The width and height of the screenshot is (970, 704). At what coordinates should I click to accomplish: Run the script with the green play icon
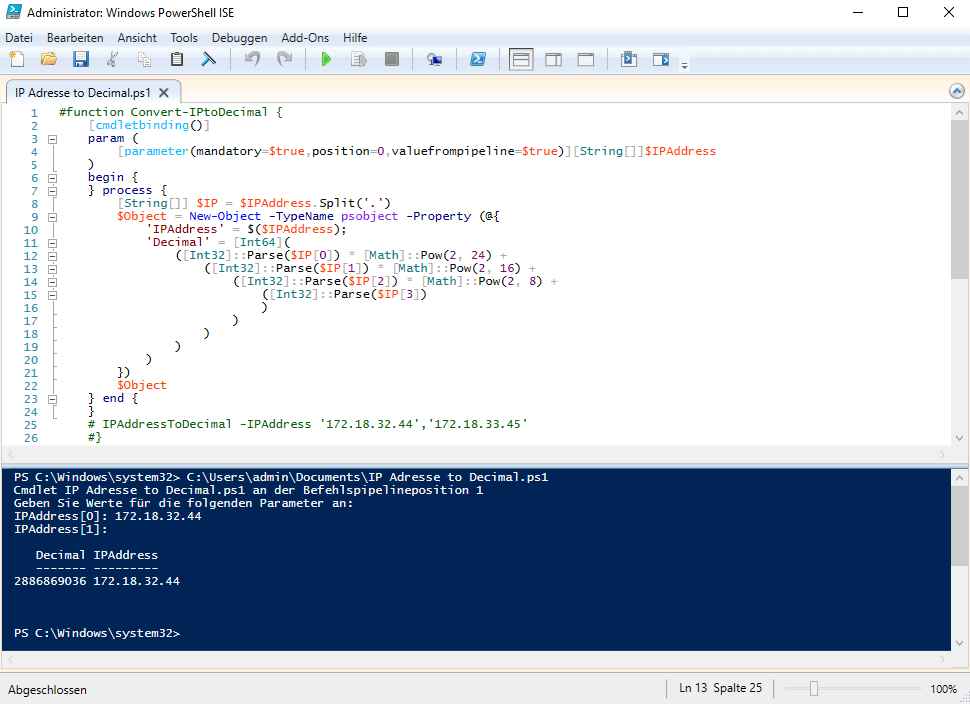point(326,59)
